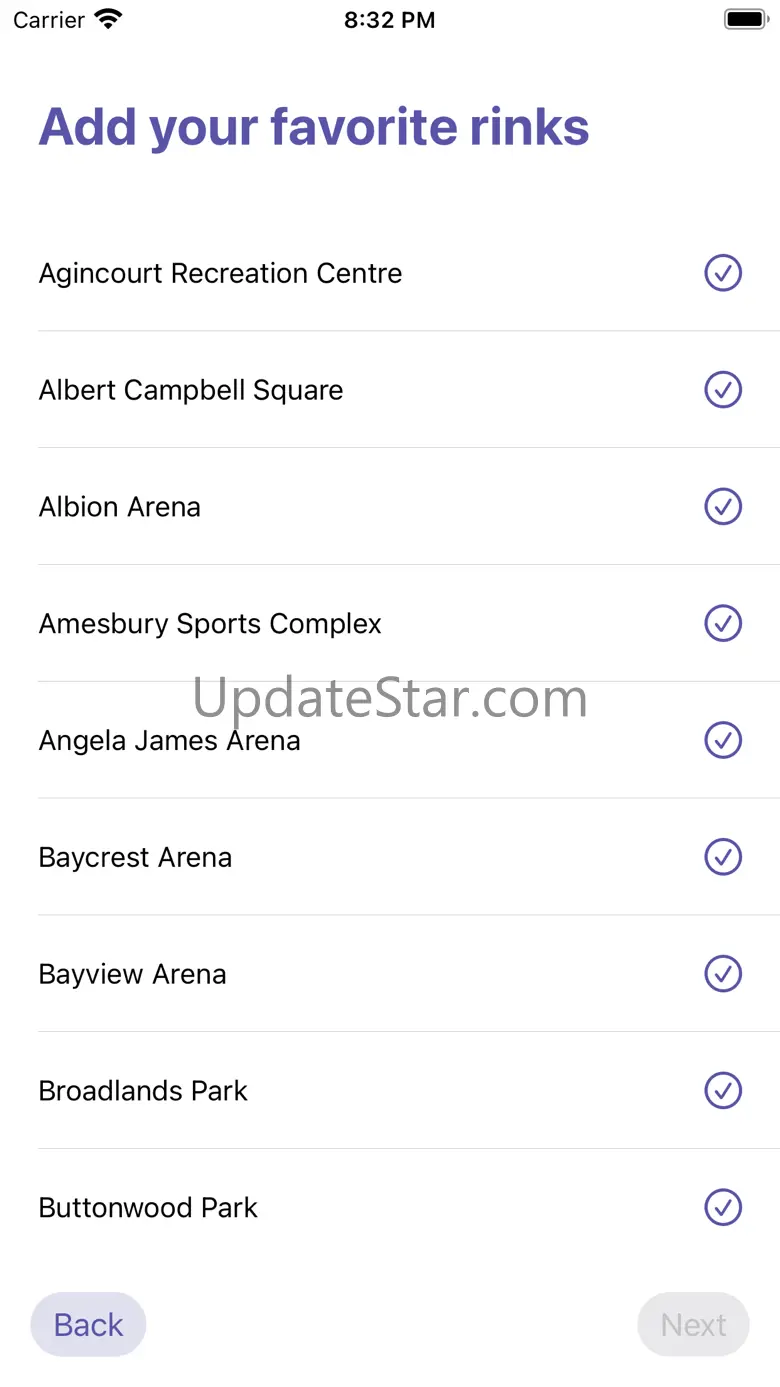Tap Amesbury Sports Complex checkmark circle
This screenshot has width=780, height=1387.
(723, 624)
